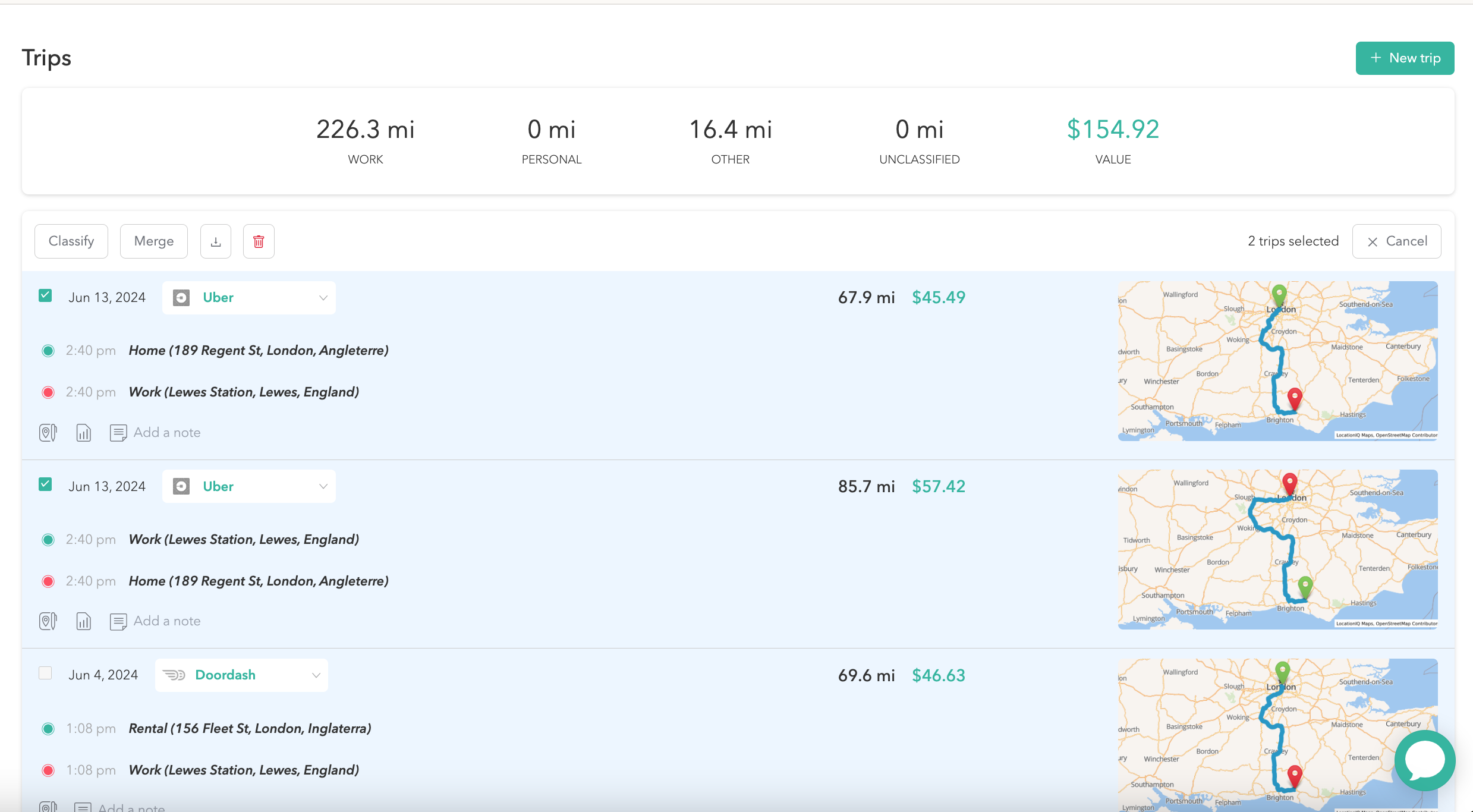Screen dimensions: 1473x812
Task: Click the New trip button
Action: [1405, 58]
